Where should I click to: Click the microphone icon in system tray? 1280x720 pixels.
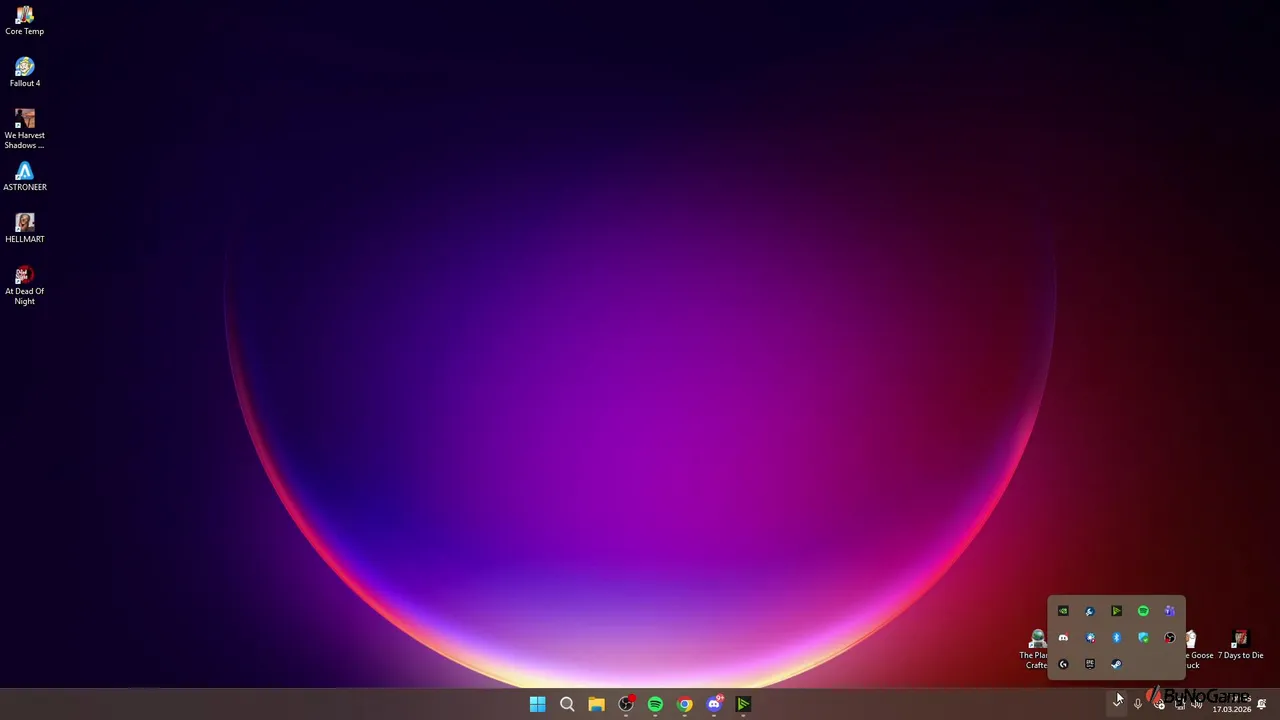pos(1137,704)
